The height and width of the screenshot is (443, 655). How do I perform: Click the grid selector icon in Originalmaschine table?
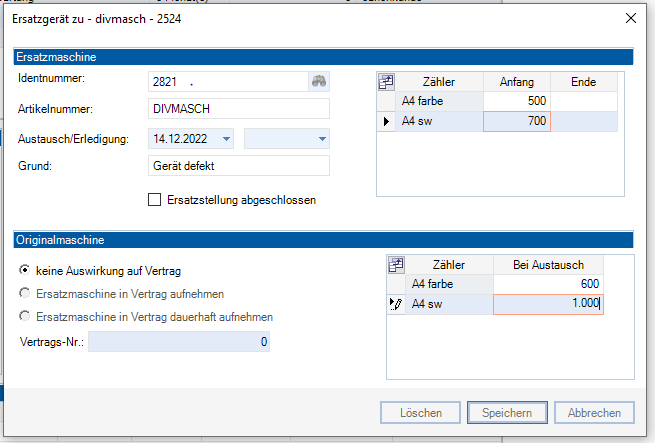tap(396, 265)
